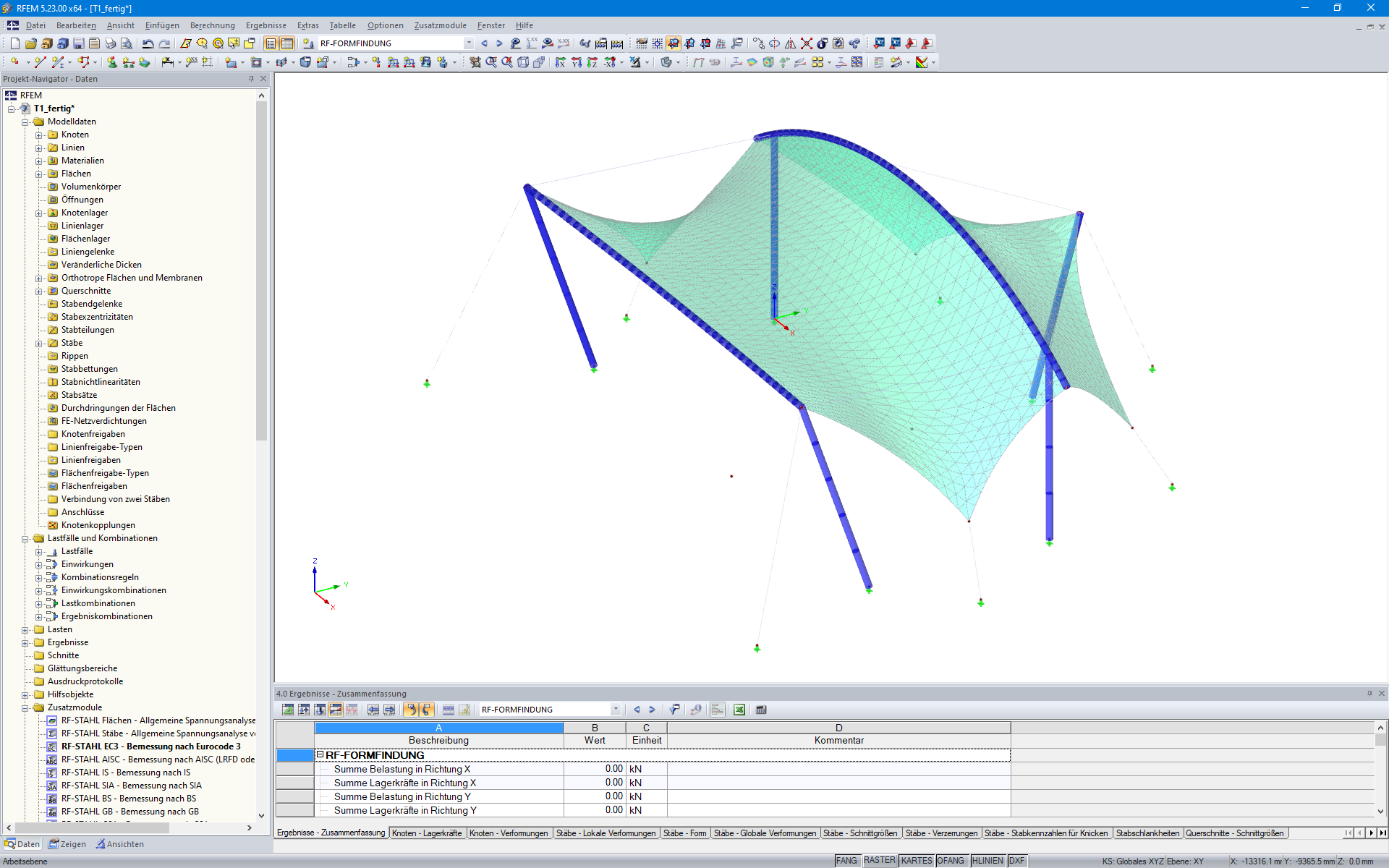The width and height of the screenshot is (1389, 868).
Task: Collapse the RF-FORMFINDUNG table group
Action: tap(320, 754)
